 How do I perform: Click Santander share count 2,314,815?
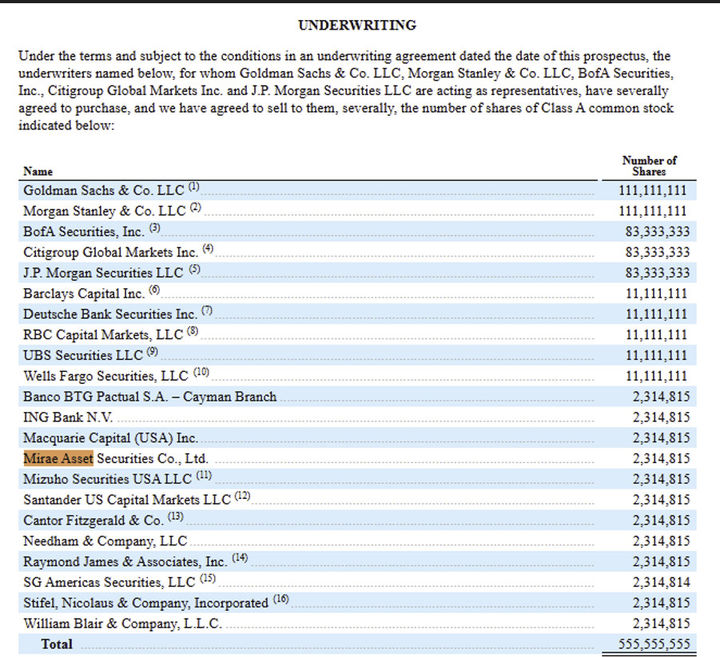[661, 500]
